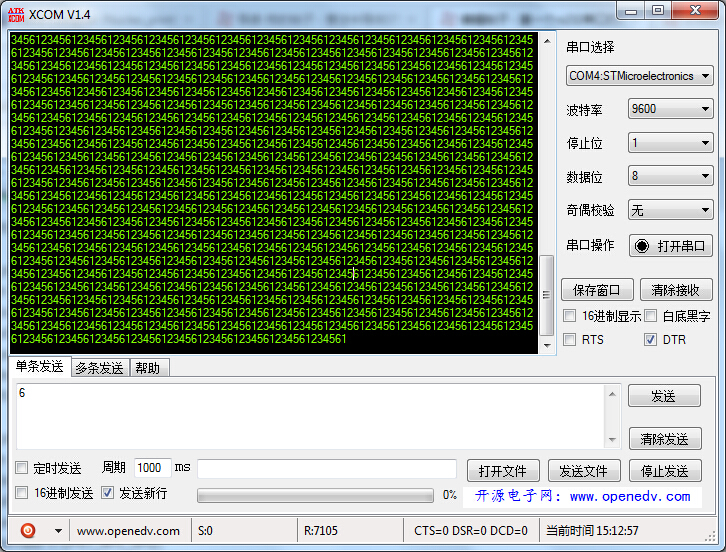Screen dimensions: 726x552
Task: Click the 清除发送 clear send button
Action: click(x=664, y=439)
